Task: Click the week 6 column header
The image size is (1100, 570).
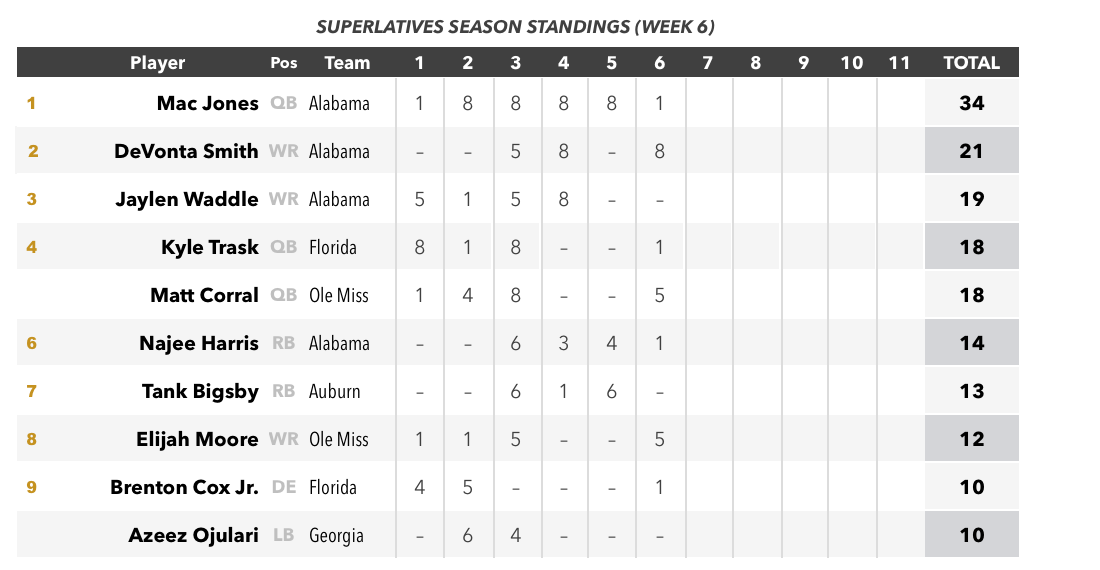Action: (659, 63)
